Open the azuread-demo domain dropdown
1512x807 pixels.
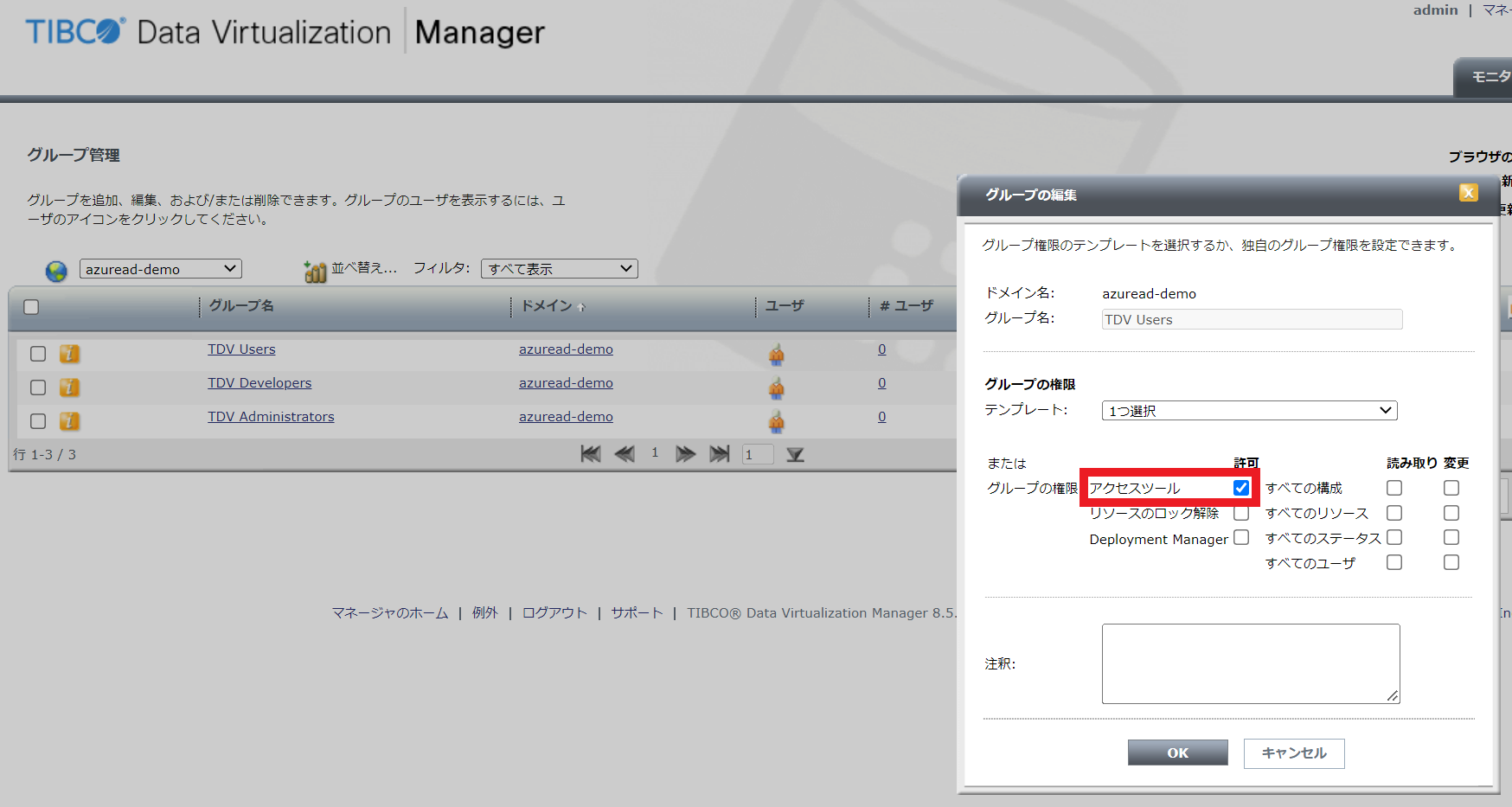pos(161,269)
